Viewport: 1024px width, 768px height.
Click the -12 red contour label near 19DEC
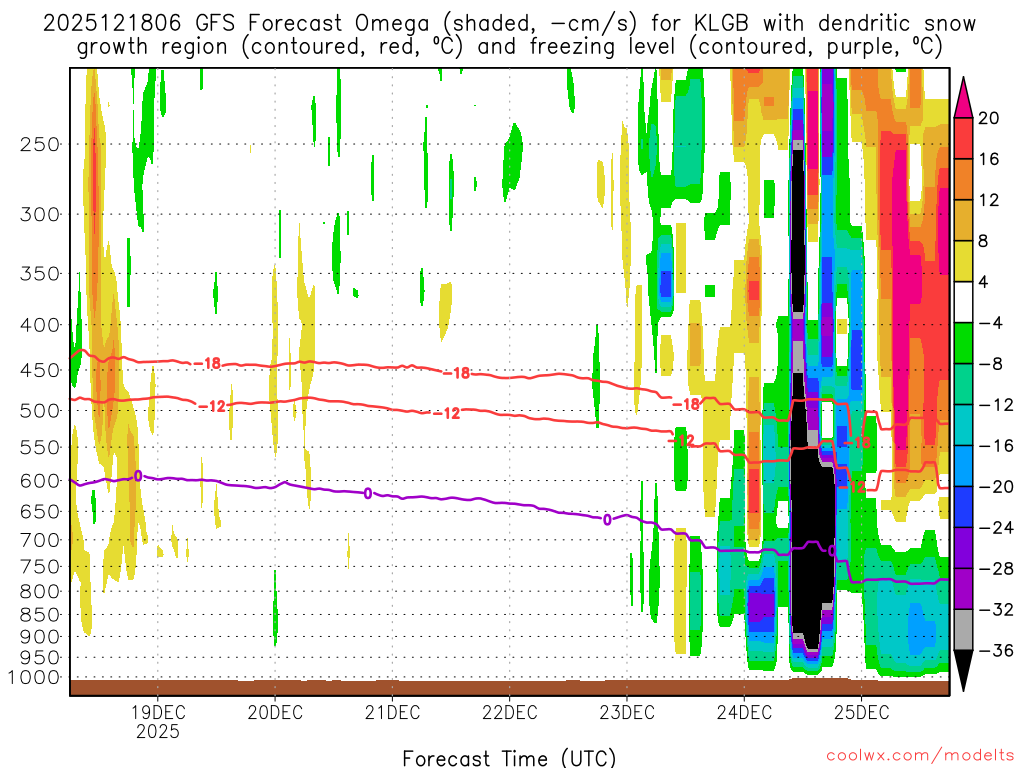tap(212, 406)
